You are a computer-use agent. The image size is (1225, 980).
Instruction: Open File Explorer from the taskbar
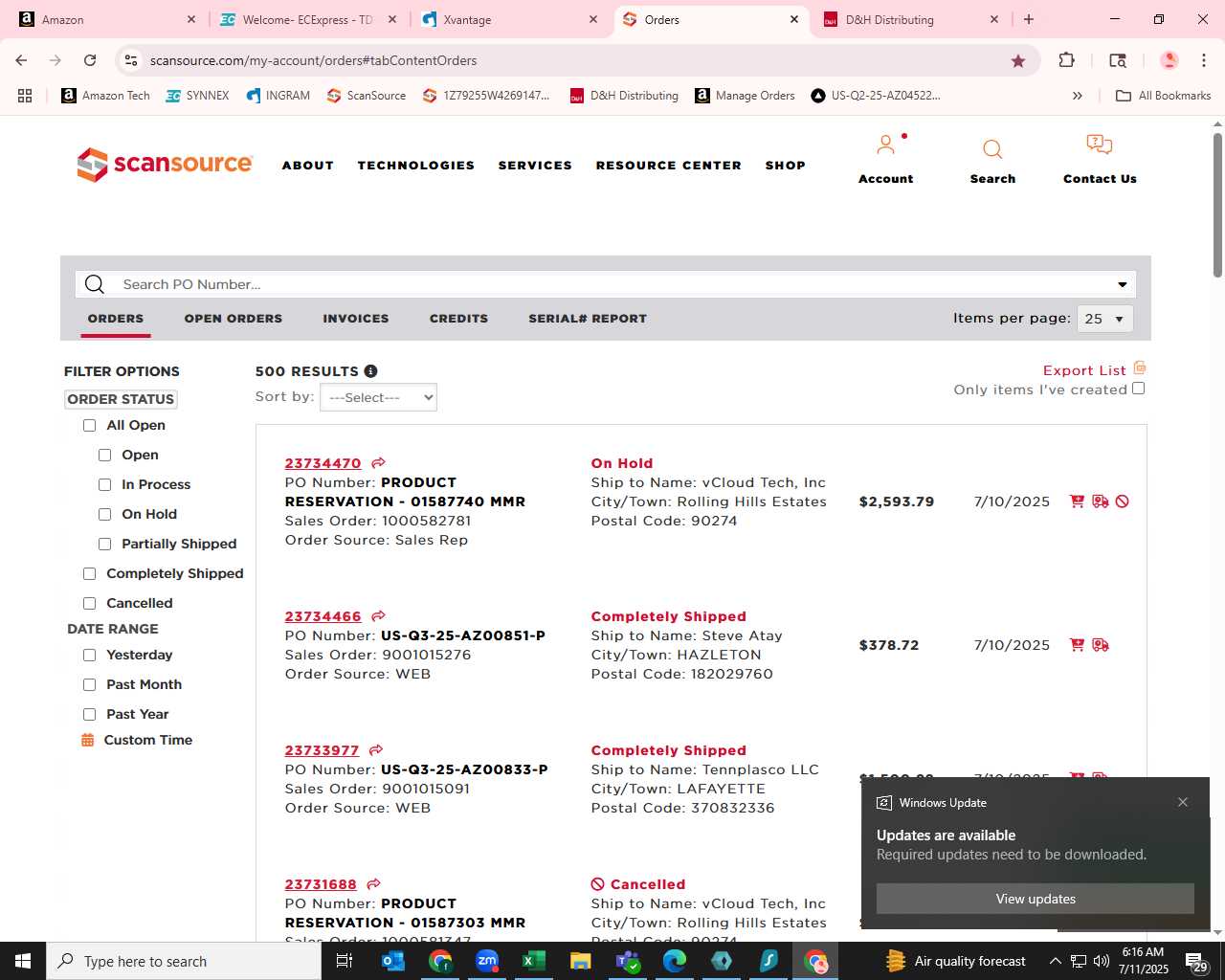(x=581, y=961)
